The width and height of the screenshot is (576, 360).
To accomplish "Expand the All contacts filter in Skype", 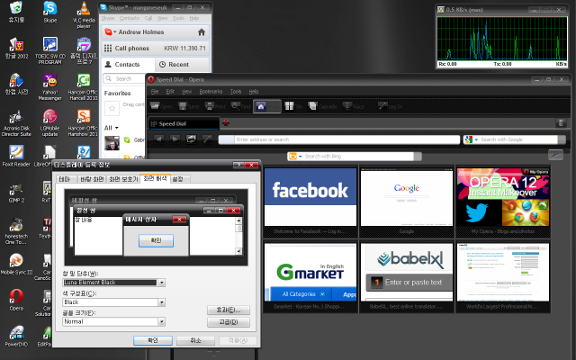I will tap(111, 128).
